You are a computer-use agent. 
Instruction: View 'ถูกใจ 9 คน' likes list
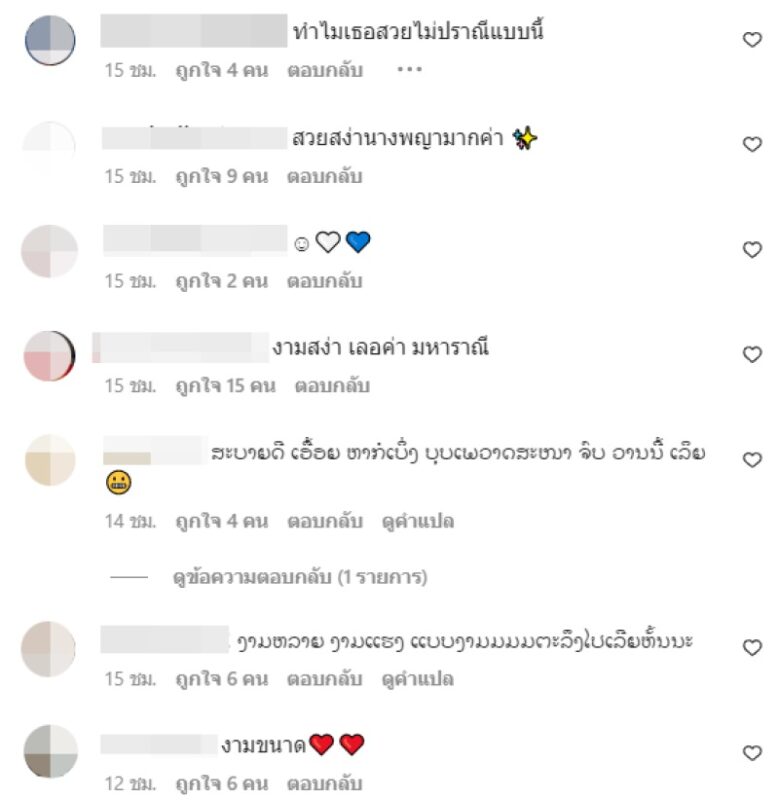pos(222,177)
